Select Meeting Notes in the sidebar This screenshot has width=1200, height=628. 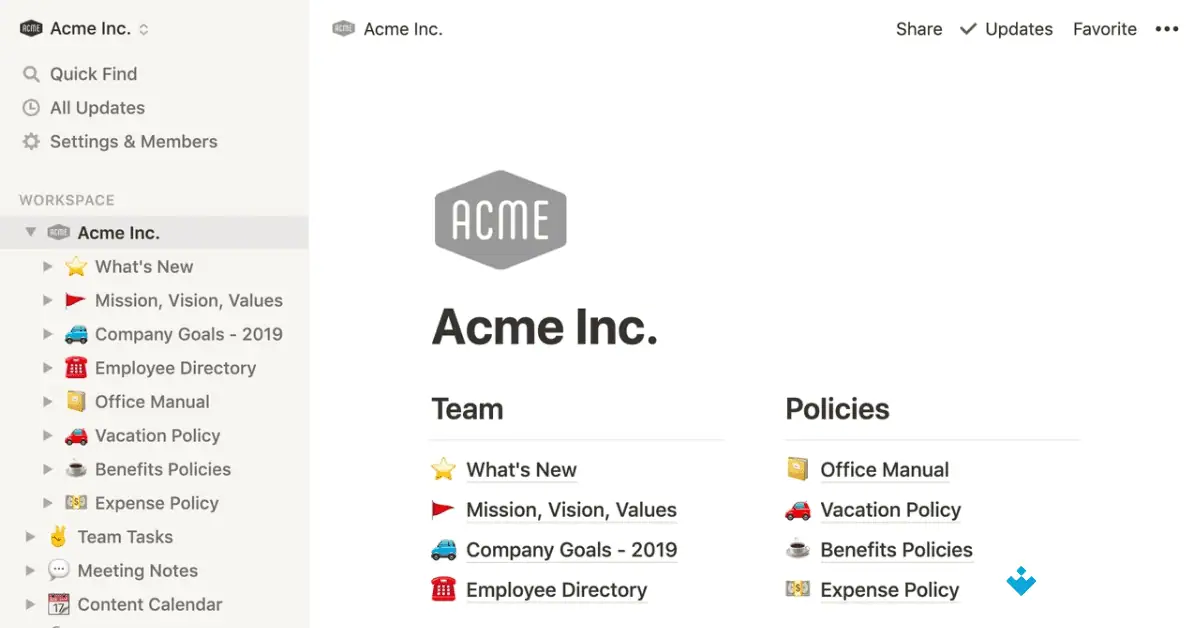pos(137,570)
